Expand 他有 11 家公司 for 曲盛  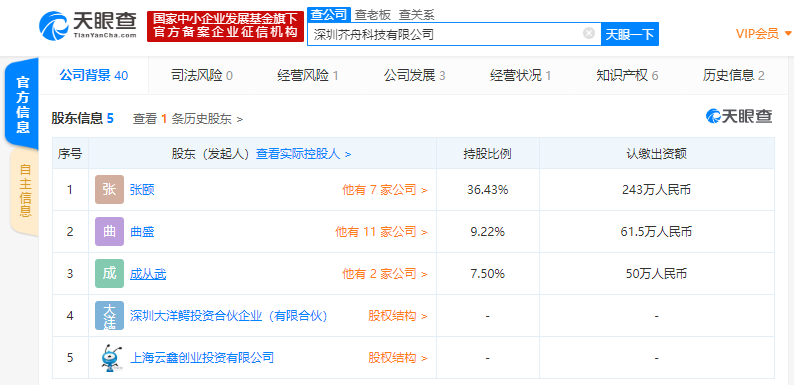click(x=381, y=232)
